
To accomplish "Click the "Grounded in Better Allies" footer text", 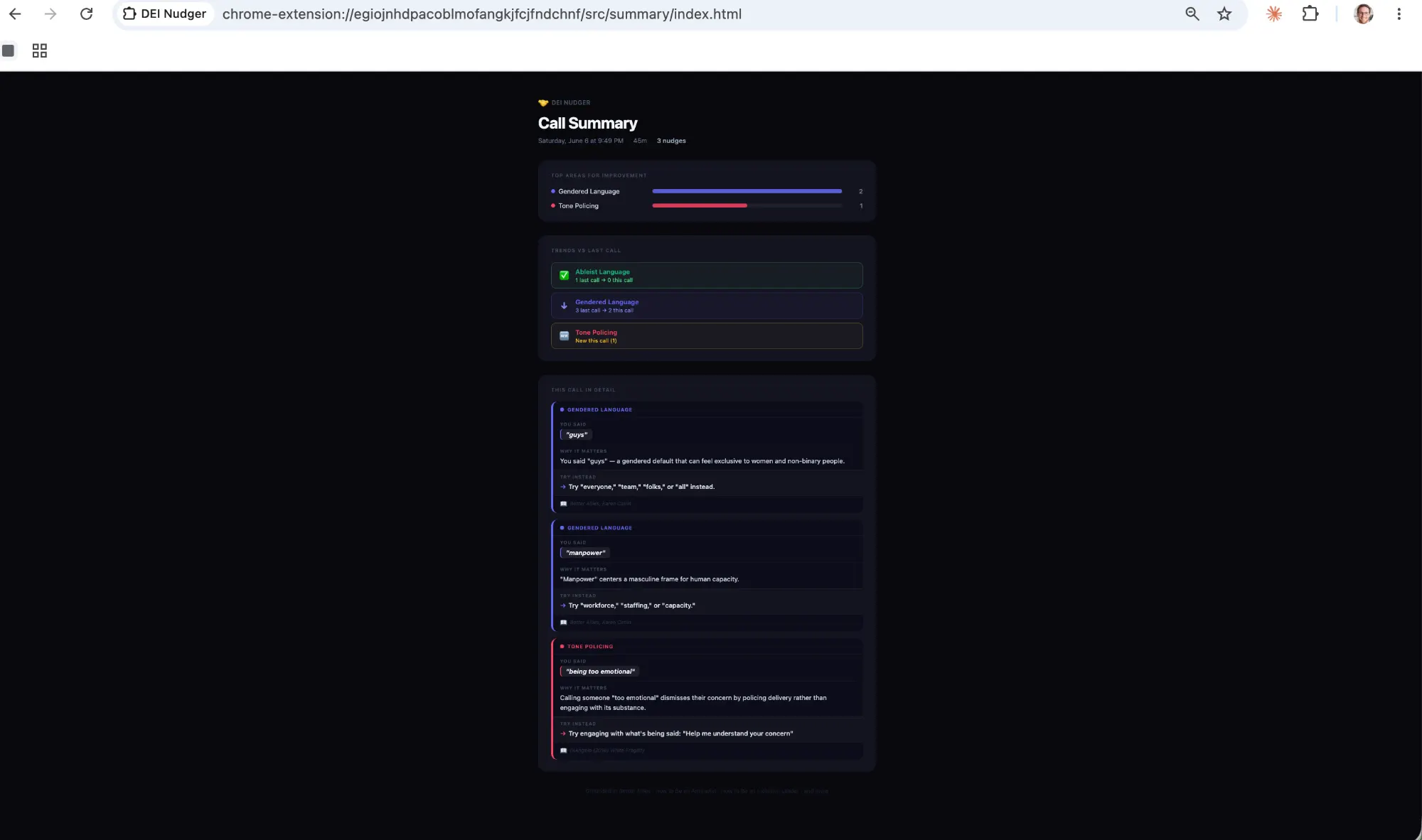I will [707, 791].
